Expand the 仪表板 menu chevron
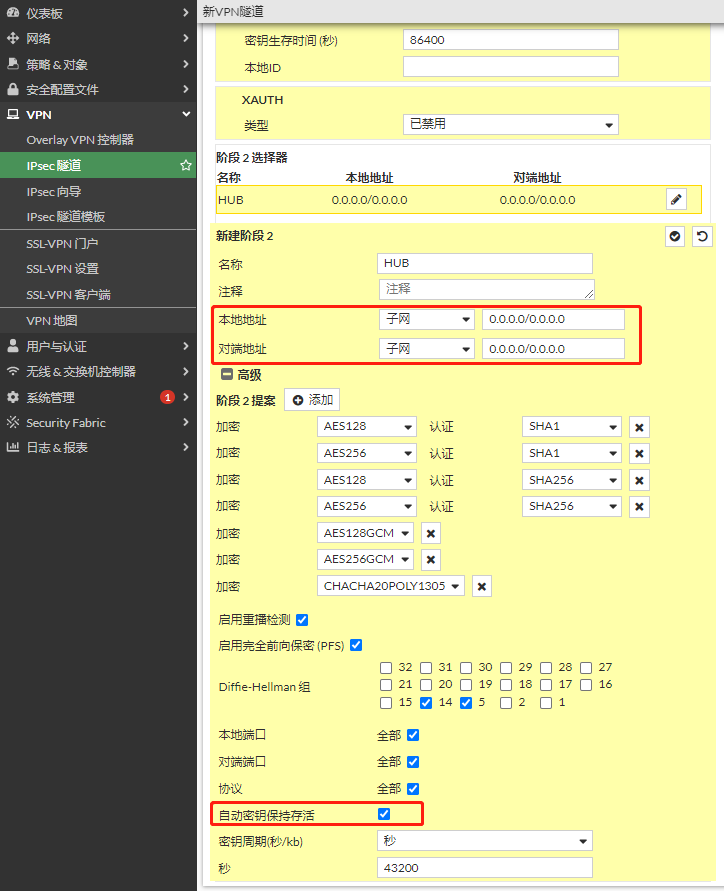The image size is (724, 891). pyautogui.click(x=185, y=13)
